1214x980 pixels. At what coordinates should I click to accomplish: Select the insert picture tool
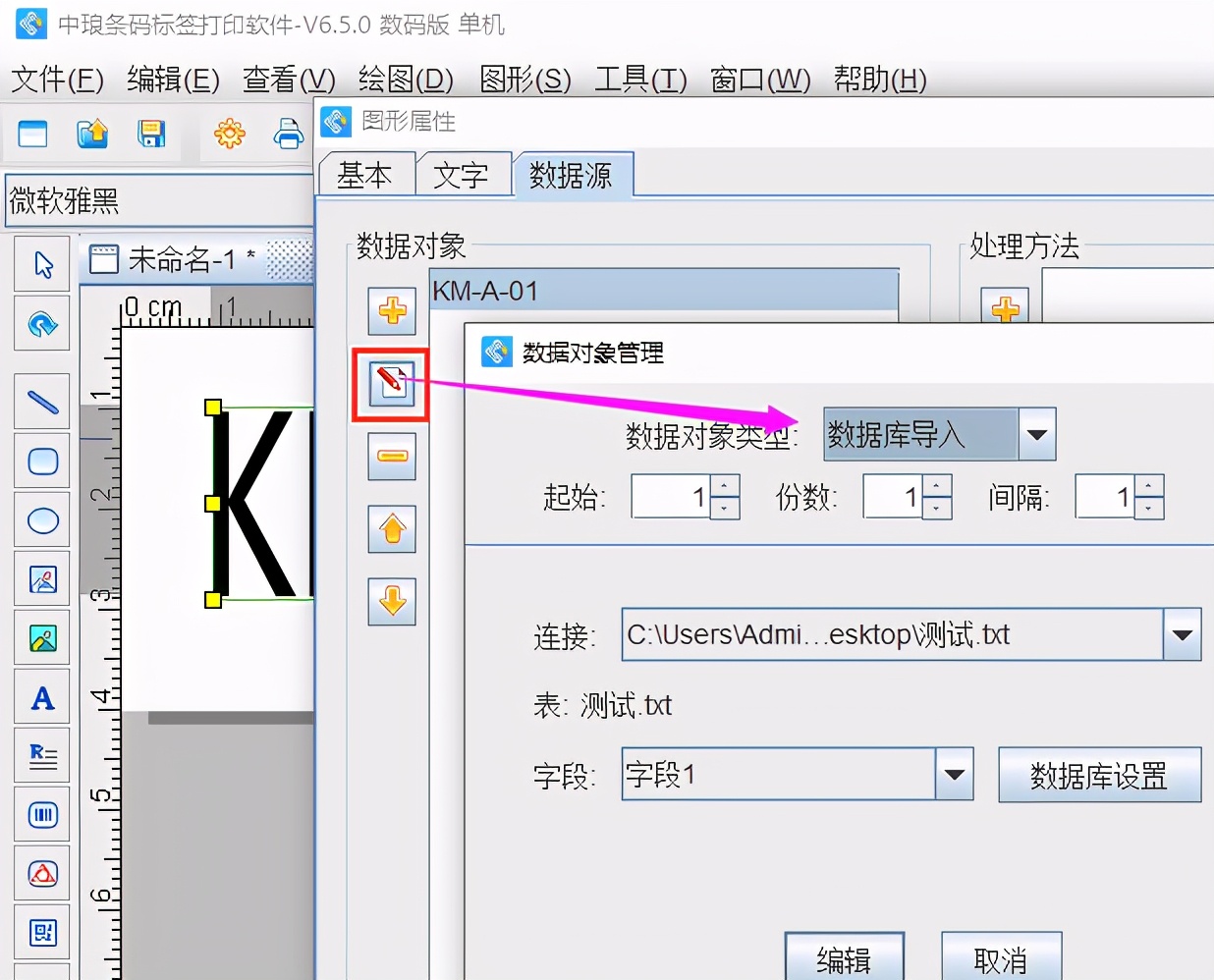tap(42, 638)
